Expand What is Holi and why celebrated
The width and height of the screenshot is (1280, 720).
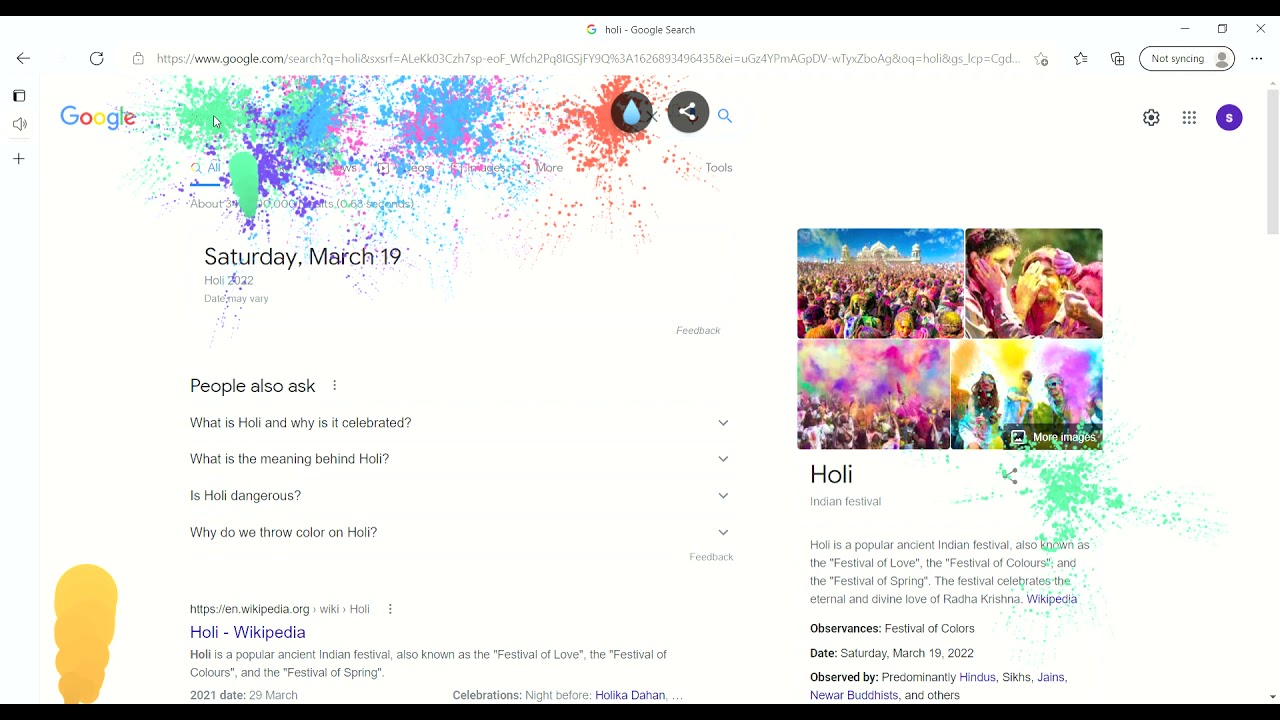(x=460, y=423)
